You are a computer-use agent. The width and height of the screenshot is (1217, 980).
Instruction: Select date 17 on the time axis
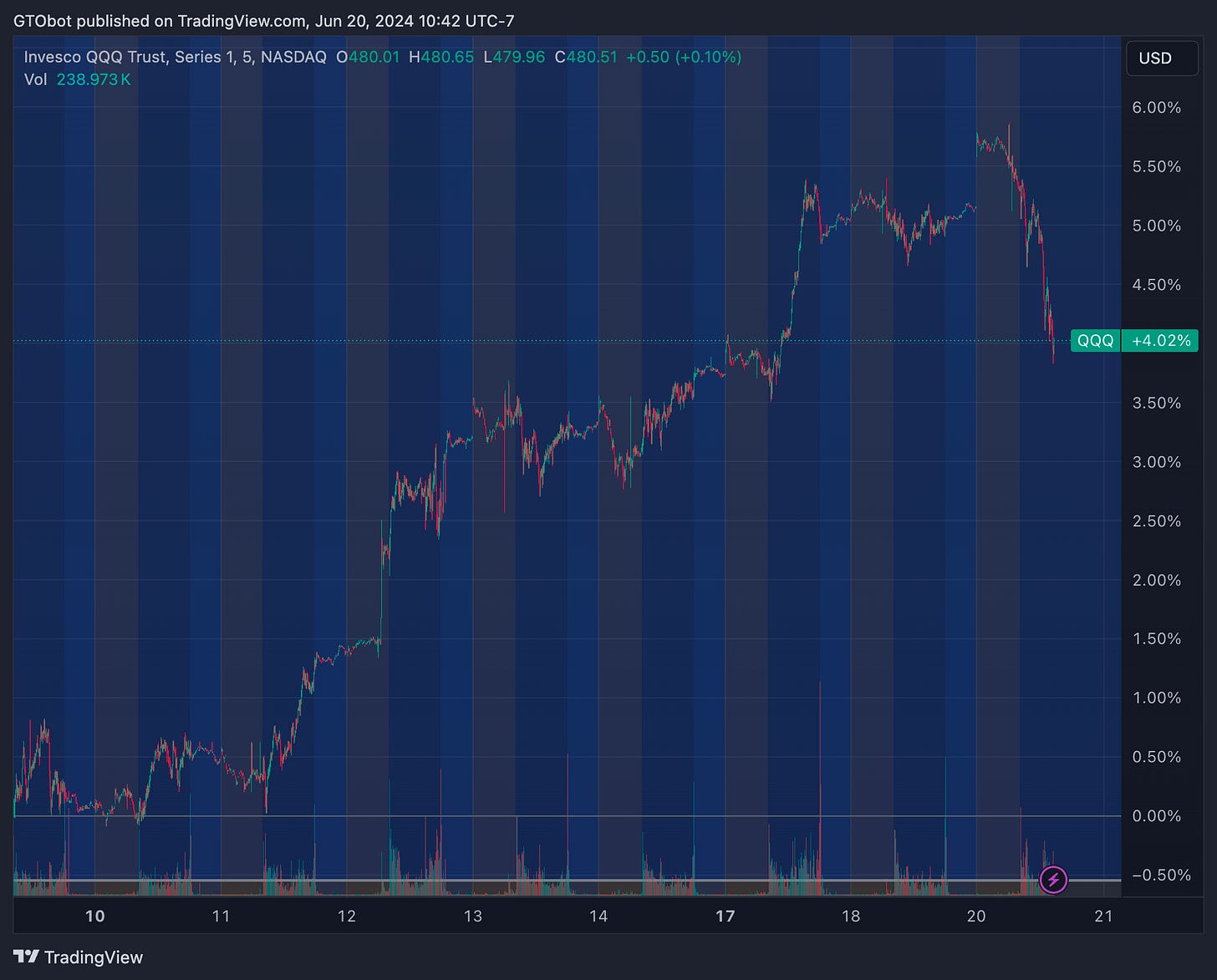(x=725, y=917)
